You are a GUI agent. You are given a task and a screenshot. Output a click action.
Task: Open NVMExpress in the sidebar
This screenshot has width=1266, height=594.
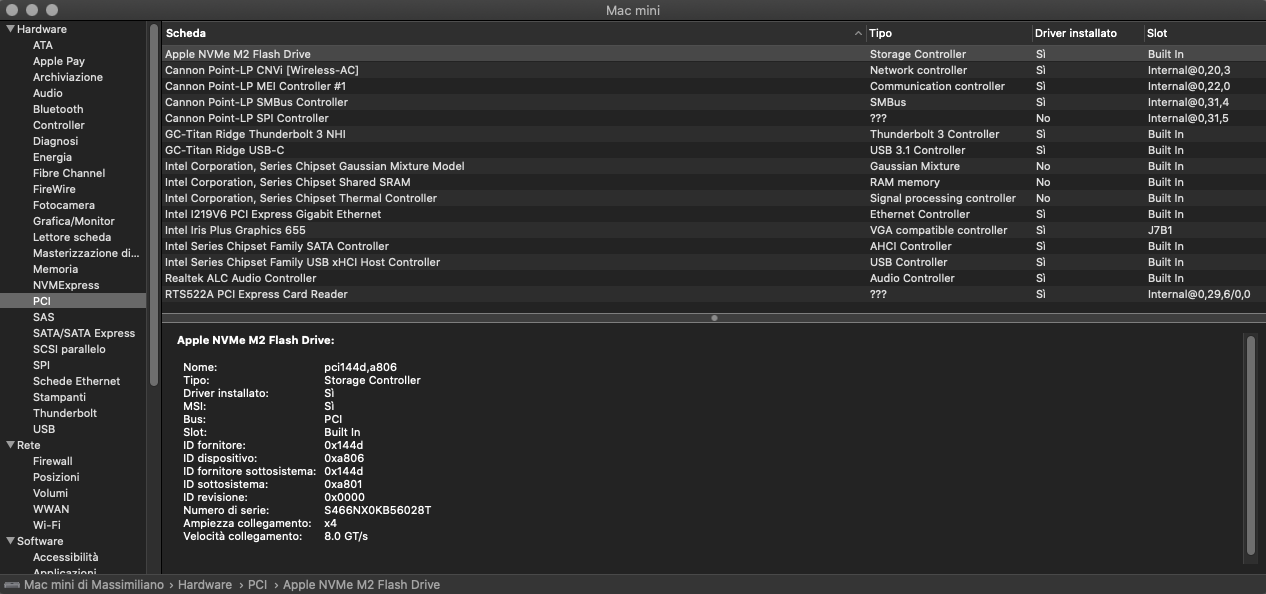[66, 285]
